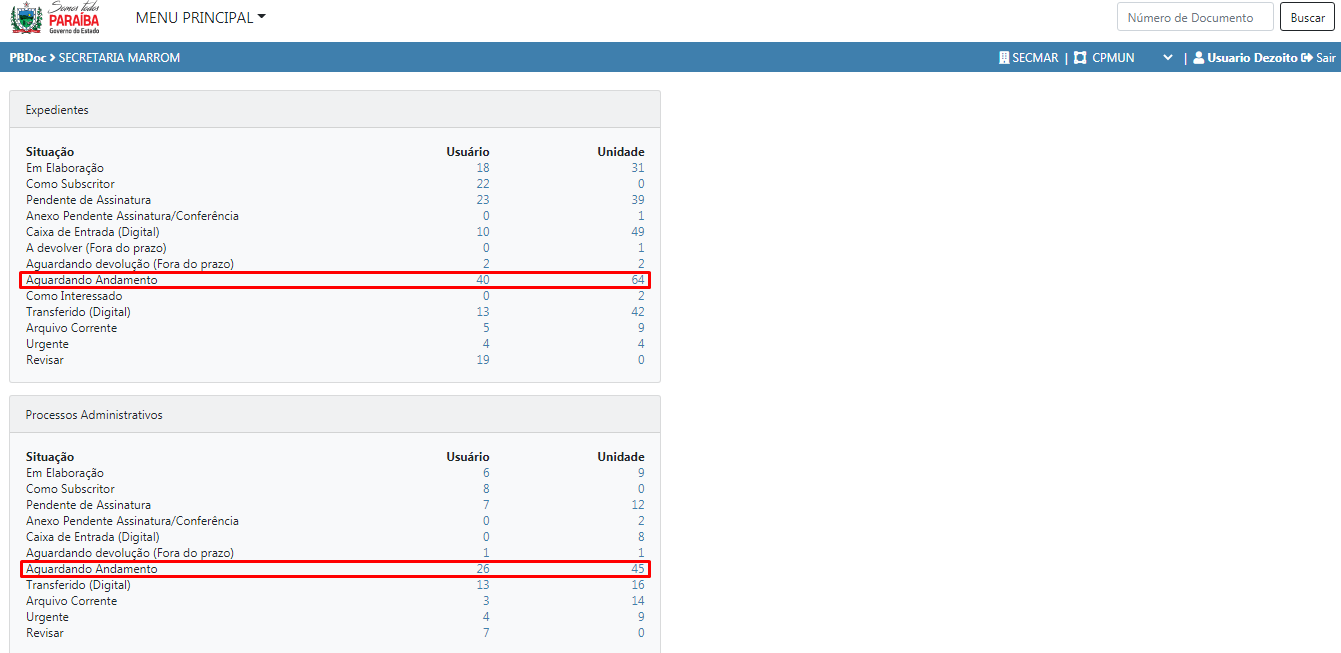Screen dimensions: 1341x653
Task: Open Expedientes Como Subscritor count 22
Action: click(x=483, y=184)
